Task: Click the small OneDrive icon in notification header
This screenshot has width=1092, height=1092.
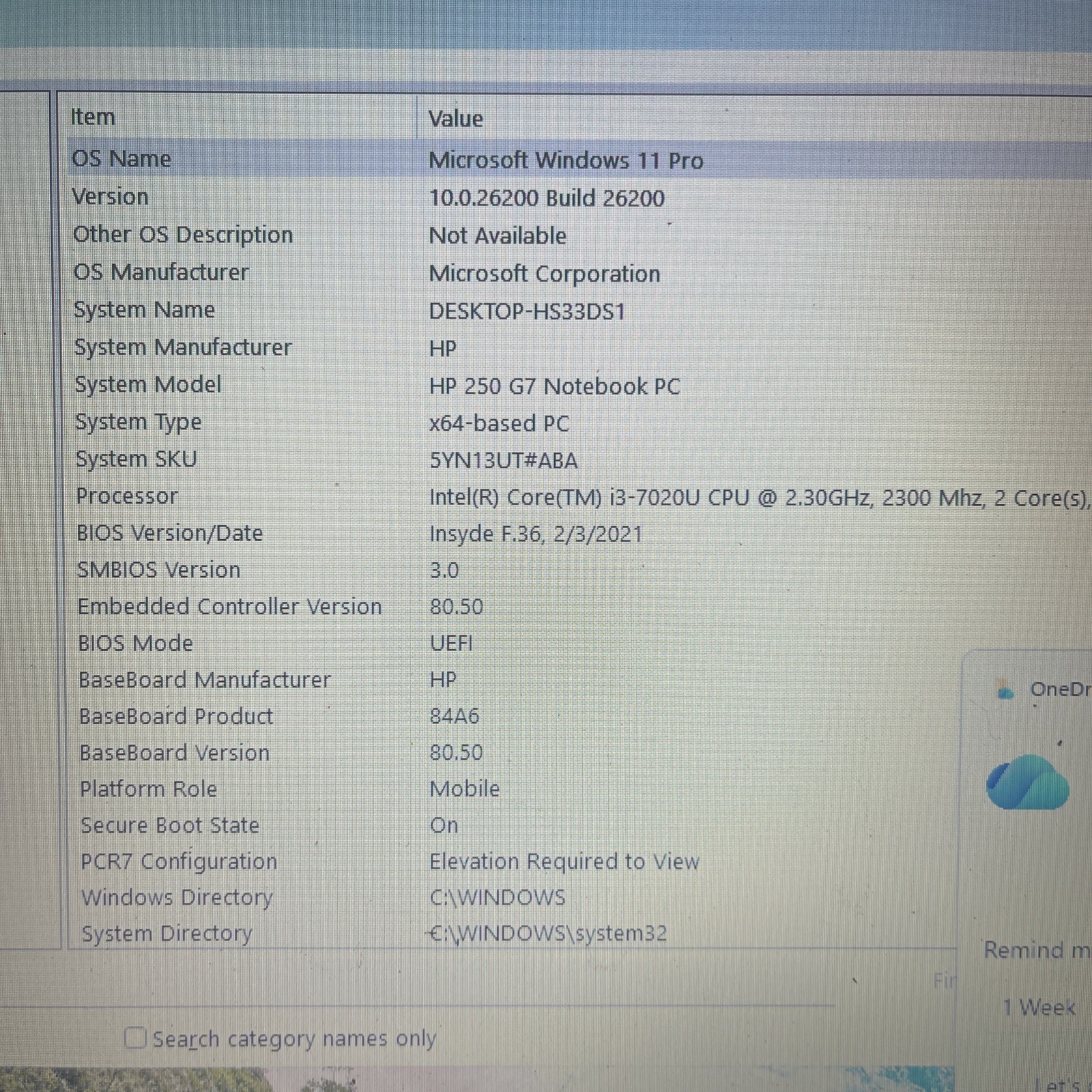Action: click(1005, 690)
